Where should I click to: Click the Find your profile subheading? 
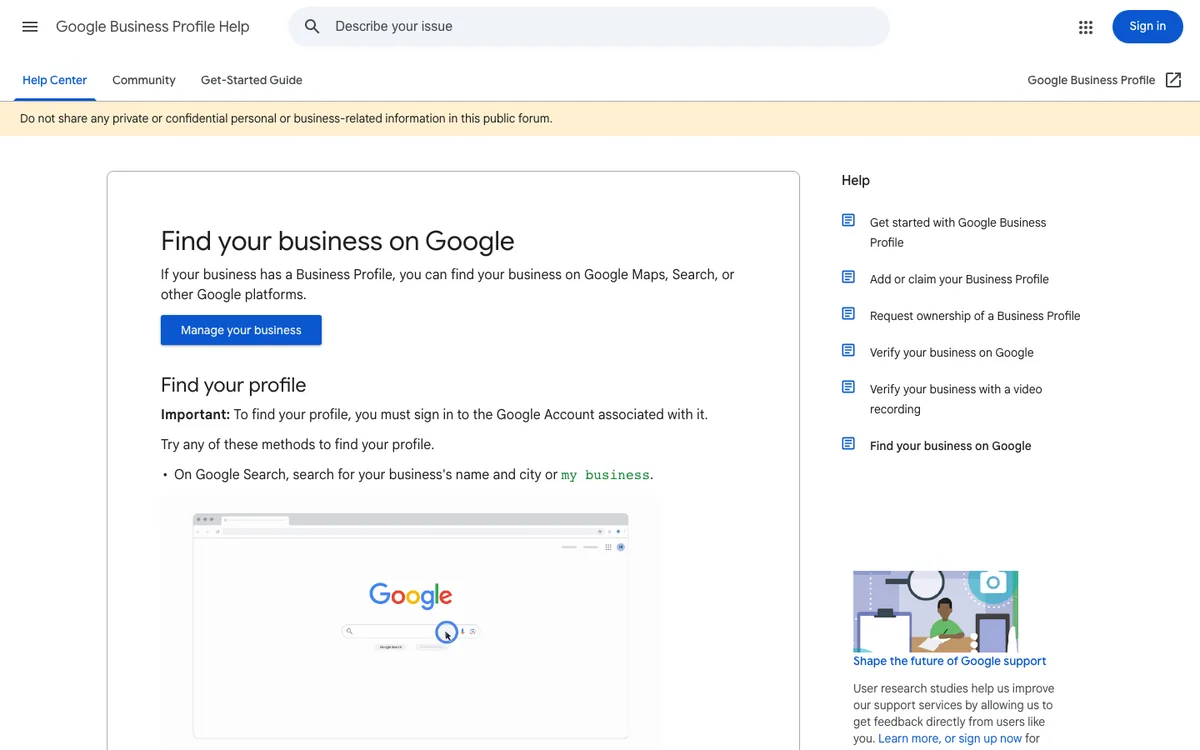[233, 385]
